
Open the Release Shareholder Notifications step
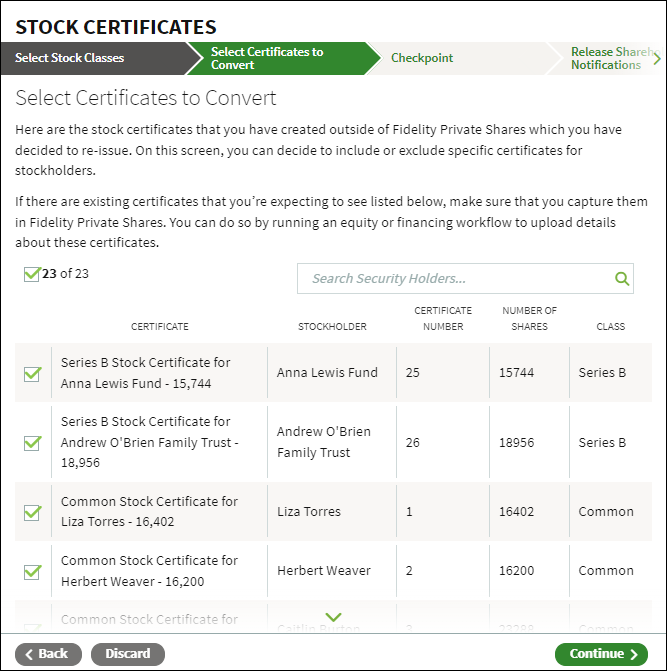click(610, 58)
